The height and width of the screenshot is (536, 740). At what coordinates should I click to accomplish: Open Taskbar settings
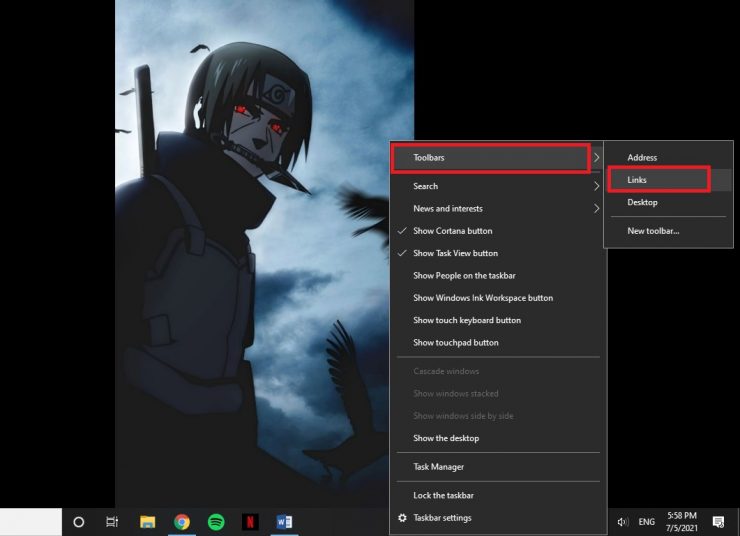[x=498, y=518]
